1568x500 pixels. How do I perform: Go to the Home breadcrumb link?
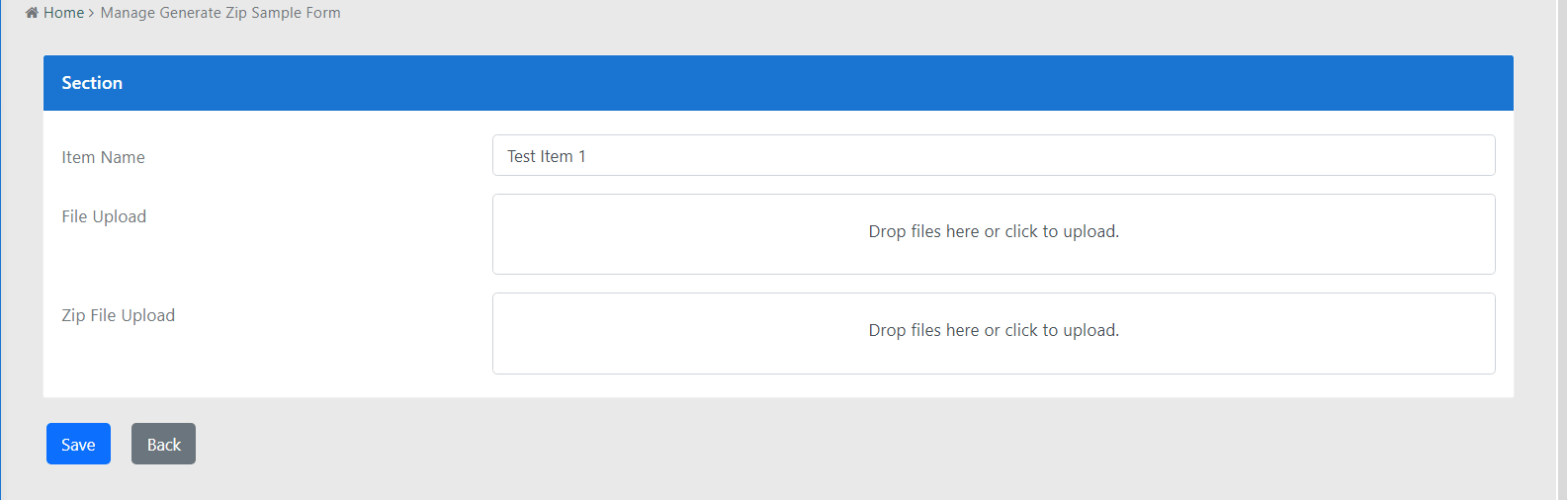[x=63, y=13]
